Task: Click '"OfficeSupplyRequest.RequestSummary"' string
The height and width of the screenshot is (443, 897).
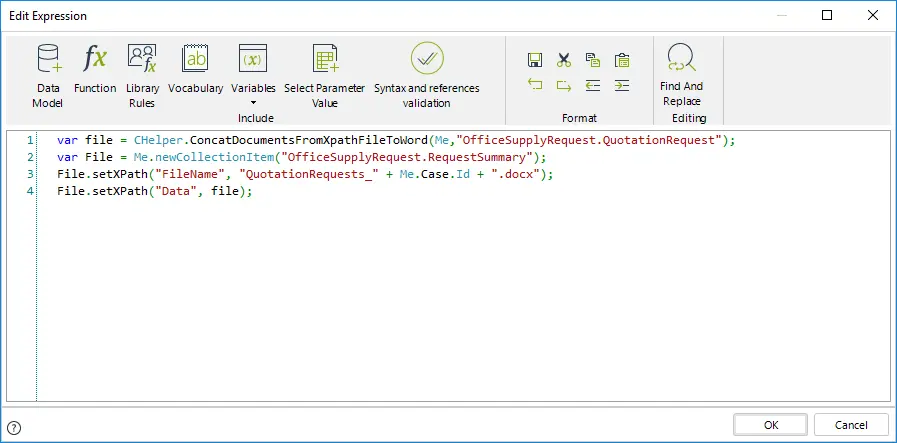Action: point(407,157)
